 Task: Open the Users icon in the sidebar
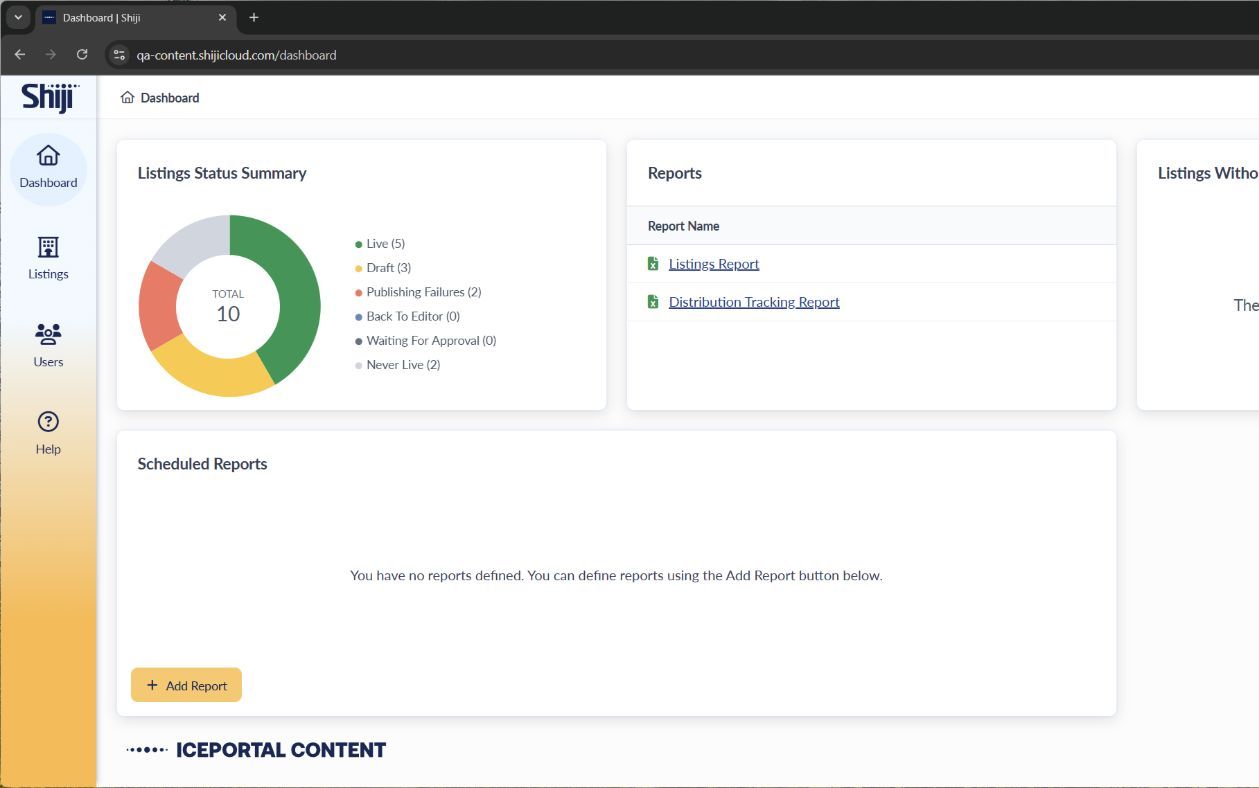(x=48, y=334)
